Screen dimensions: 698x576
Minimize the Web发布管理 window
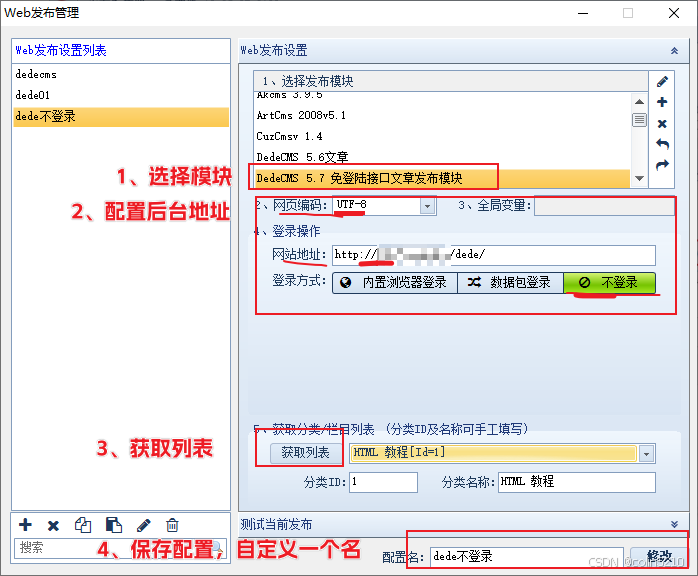tap(583, 13)
